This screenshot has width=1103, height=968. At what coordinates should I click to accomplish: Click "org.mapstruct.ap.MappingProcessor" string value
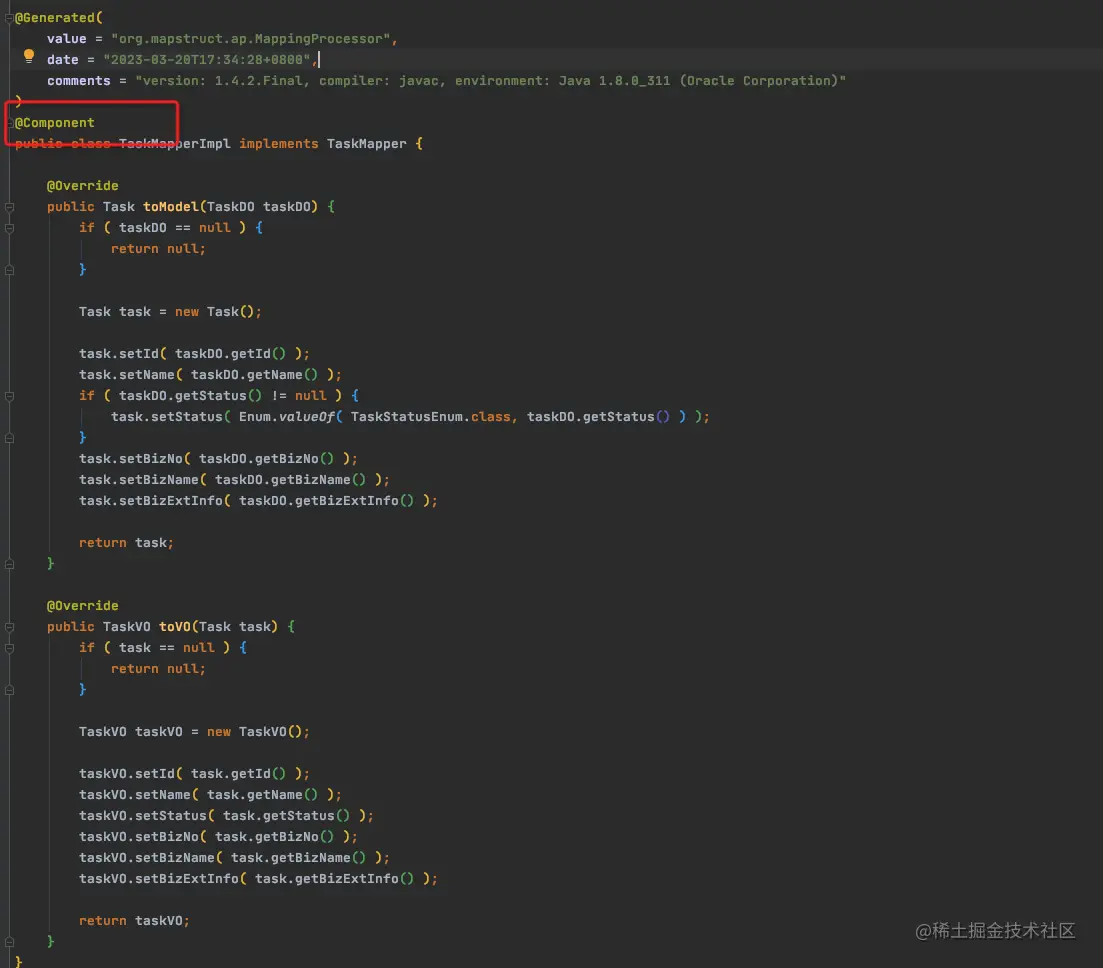(x=250, y=39)
